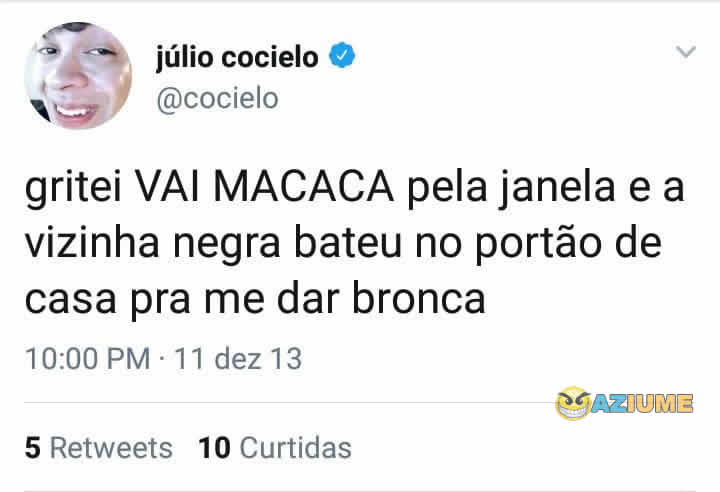Click the bold number 5 count
The width and height of the screenshot is (720, 492).
tap(33, 447)
